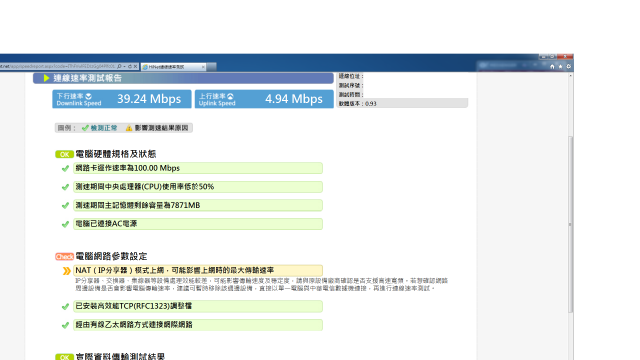This screenshot has width=640, height=360.
Task: Click the OK badge beside 電腦硬體規格及狀態
Action: tap(64, 154)
